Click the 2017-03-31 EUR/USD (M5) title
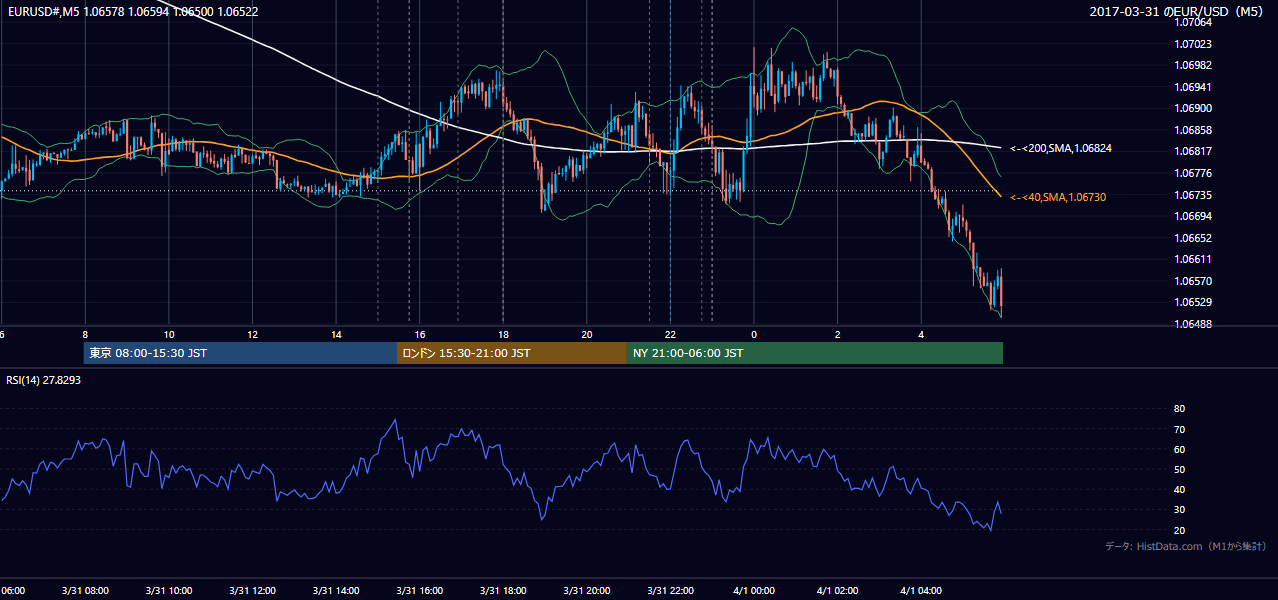The width and height of the screenshot is (1278, 600). pos(1178,12)
